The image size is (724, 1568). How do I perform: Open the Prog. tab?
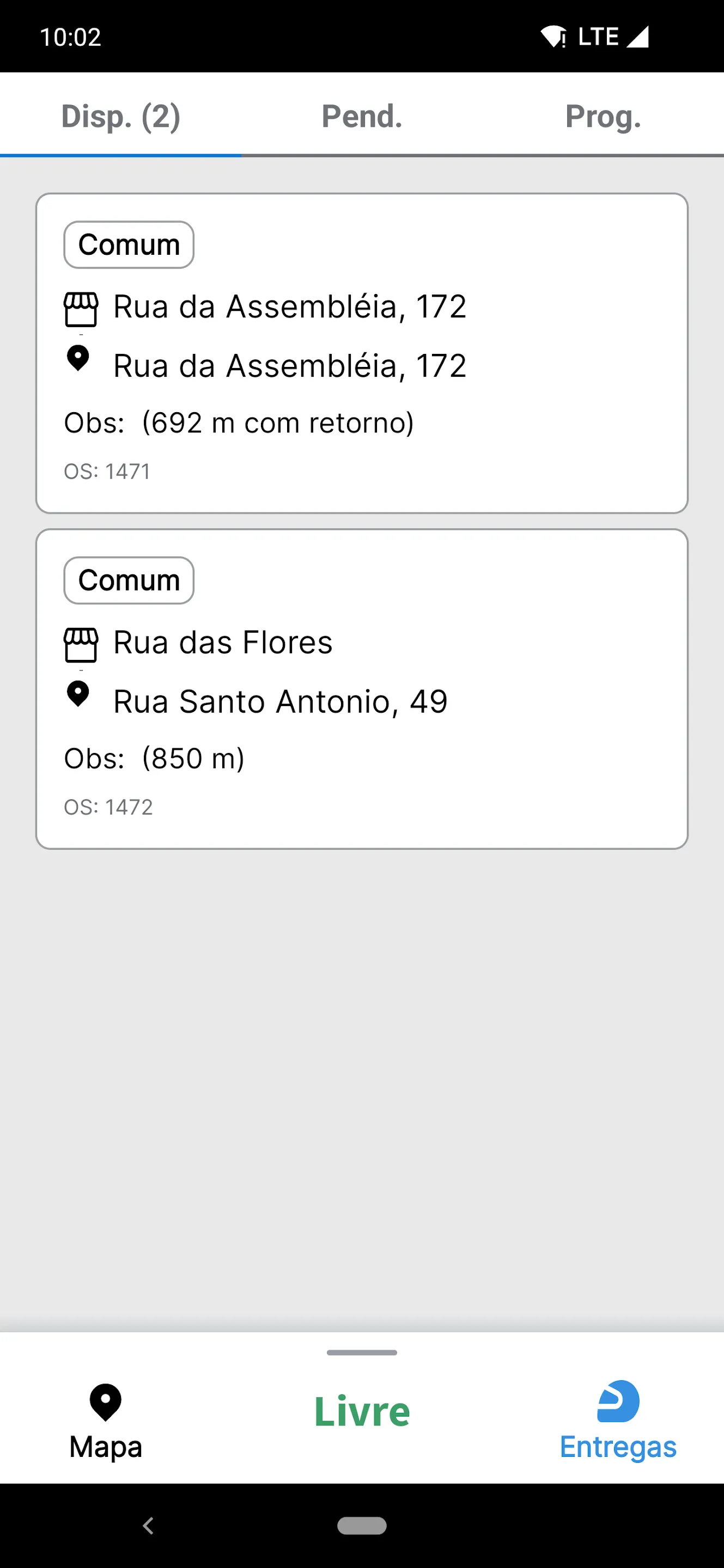[603, 117]
